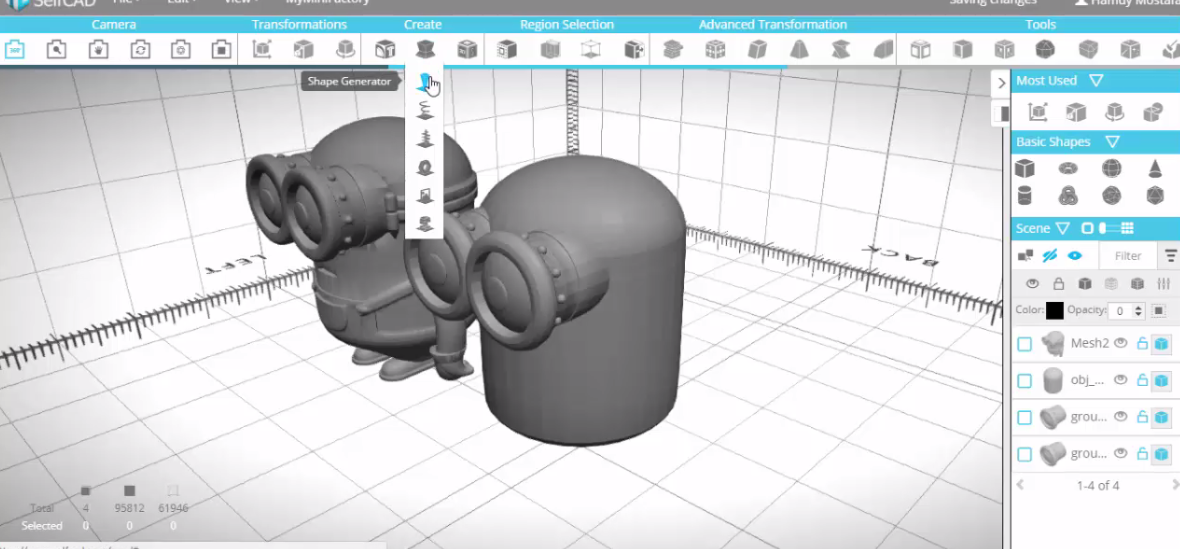Hide Mesh2 using its eye icon
1180x549 pixels.
[x=1121, y=343]
